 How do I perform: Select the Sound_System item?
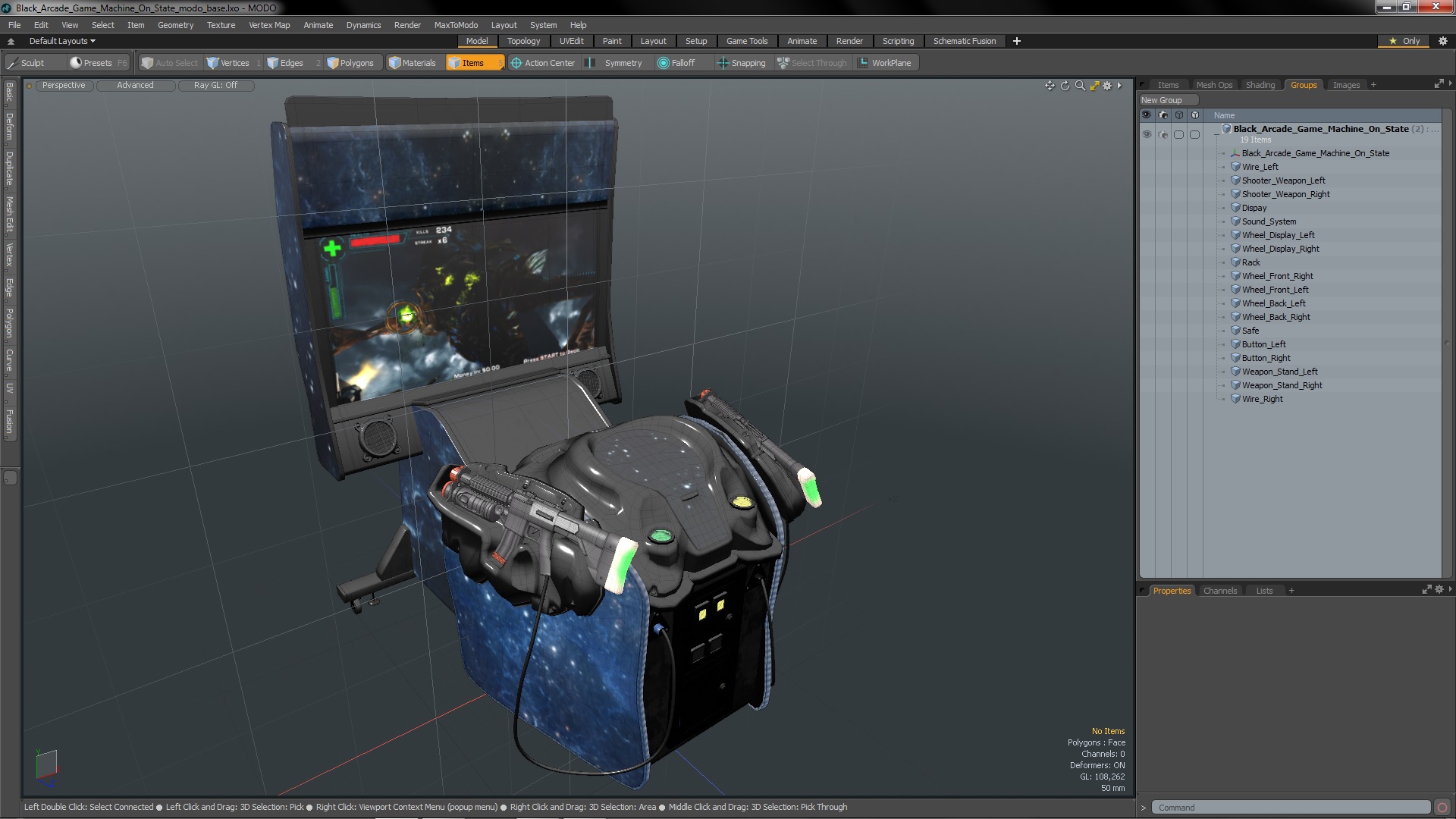pos(1269,221)
